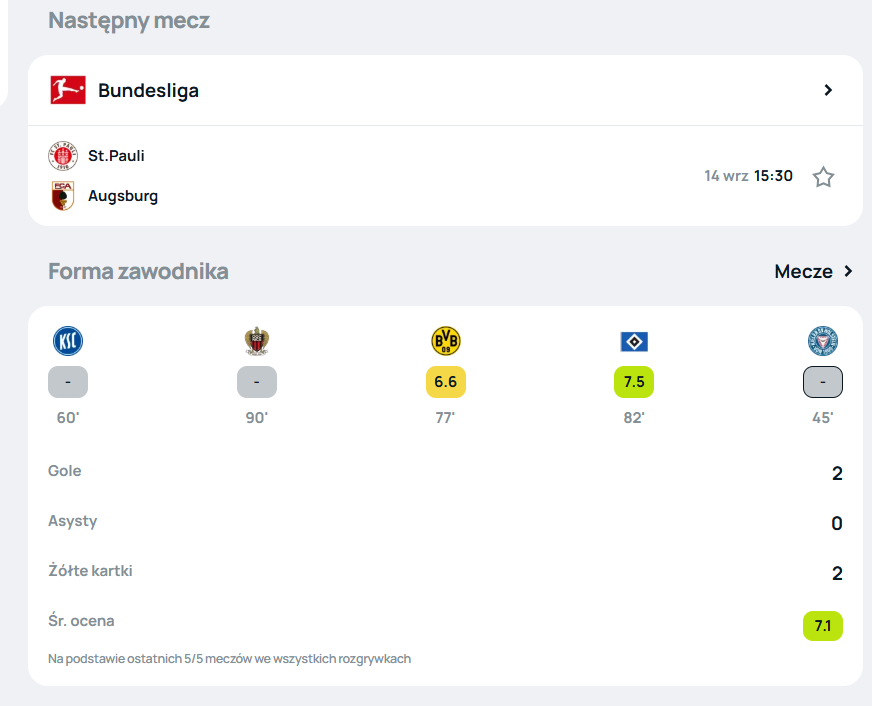The image size is (872, 706).
Task: Expand the Bundesliga row chevron
Action: click(x=828, y=90)
